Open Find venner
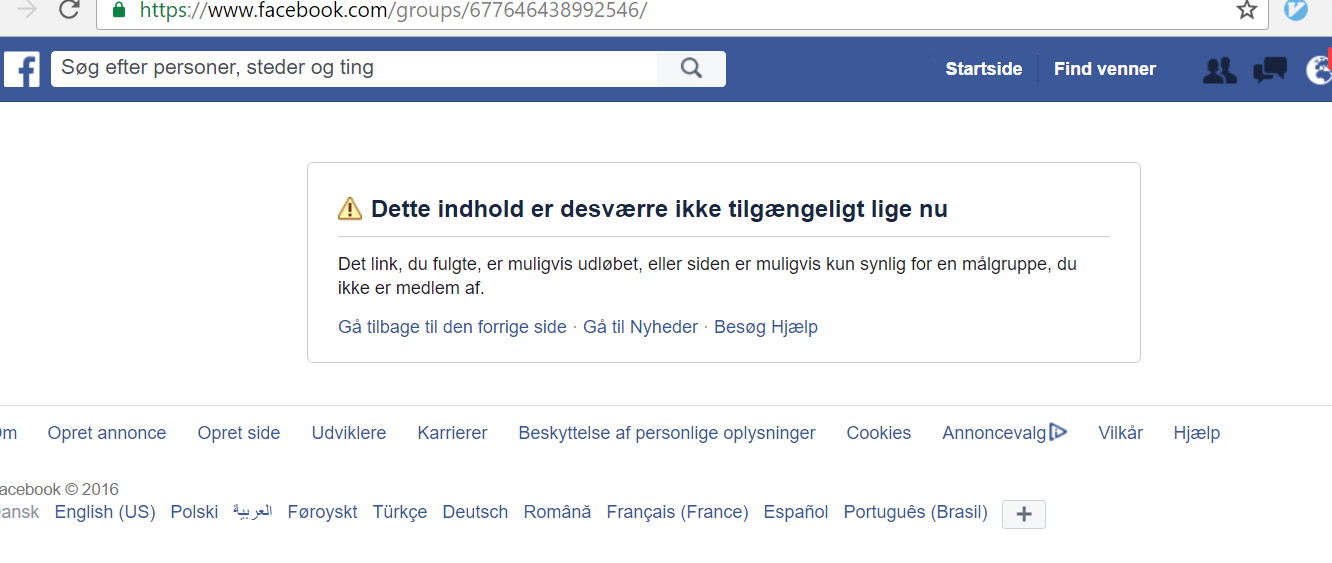The image size is (1332, 563). coord(1105,69)
